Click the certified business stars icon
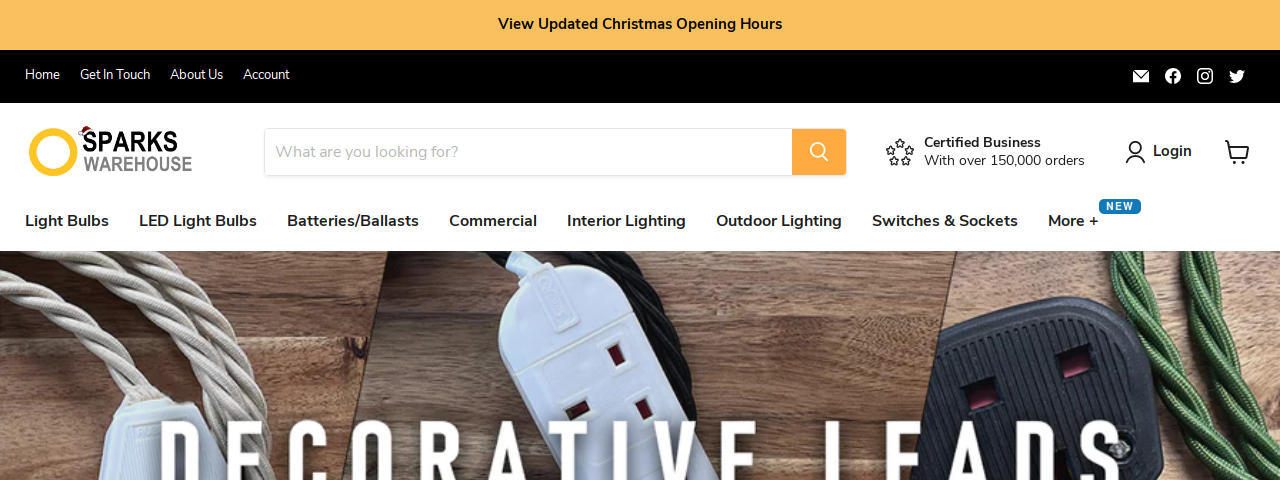The height and width of the screenshot is (480, 1280). point(900,152)
